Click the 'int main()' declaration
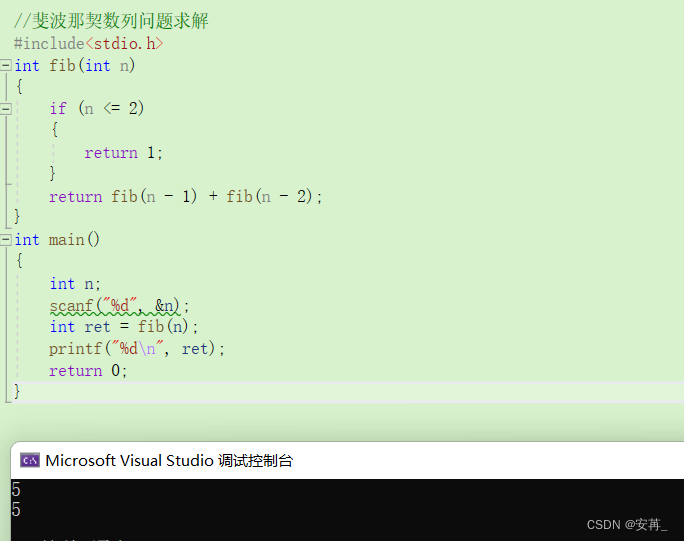This screenshot has height=541, width=684. tap(57, 240)
